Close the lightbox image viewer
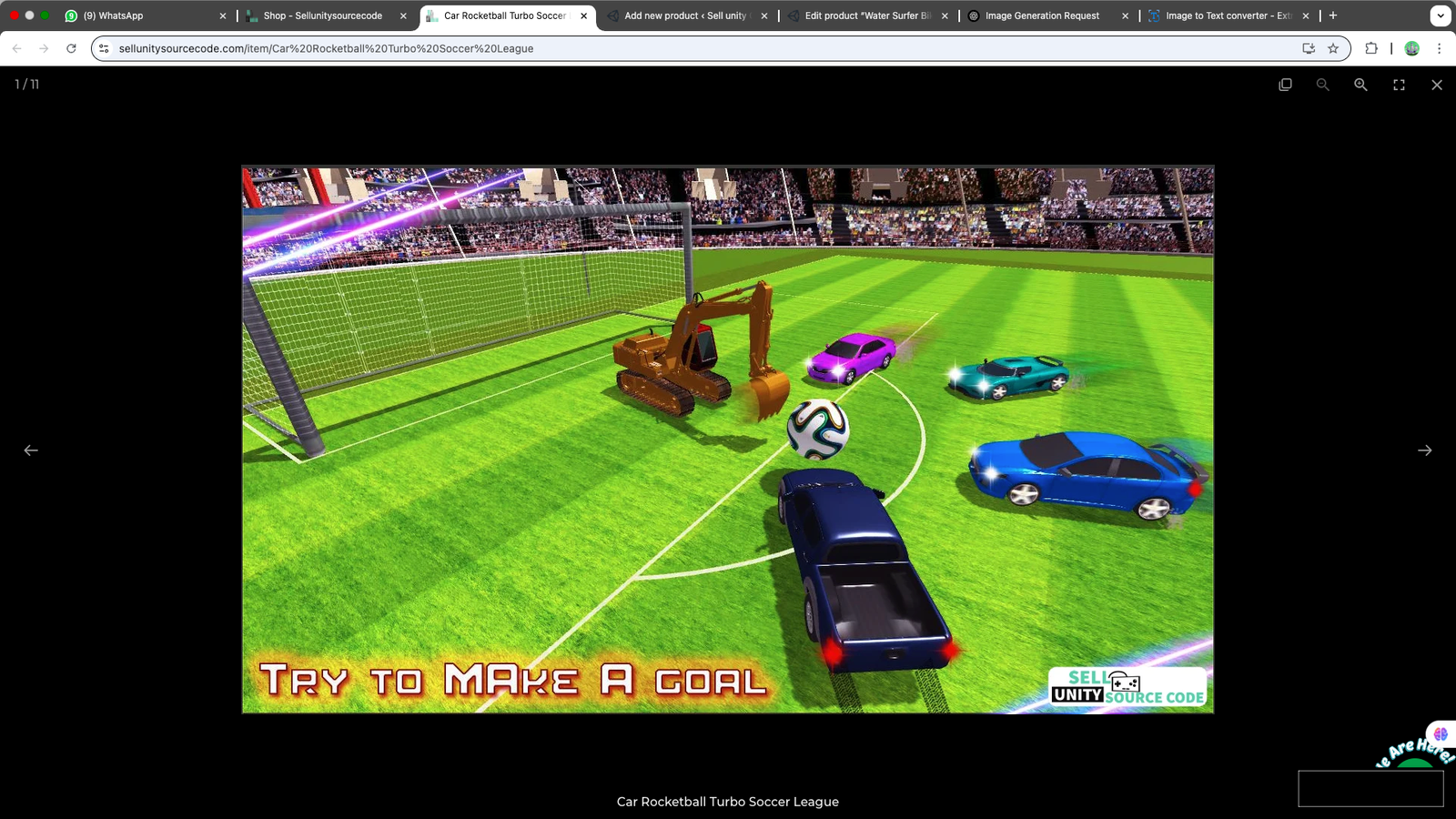 (1437, 85)
